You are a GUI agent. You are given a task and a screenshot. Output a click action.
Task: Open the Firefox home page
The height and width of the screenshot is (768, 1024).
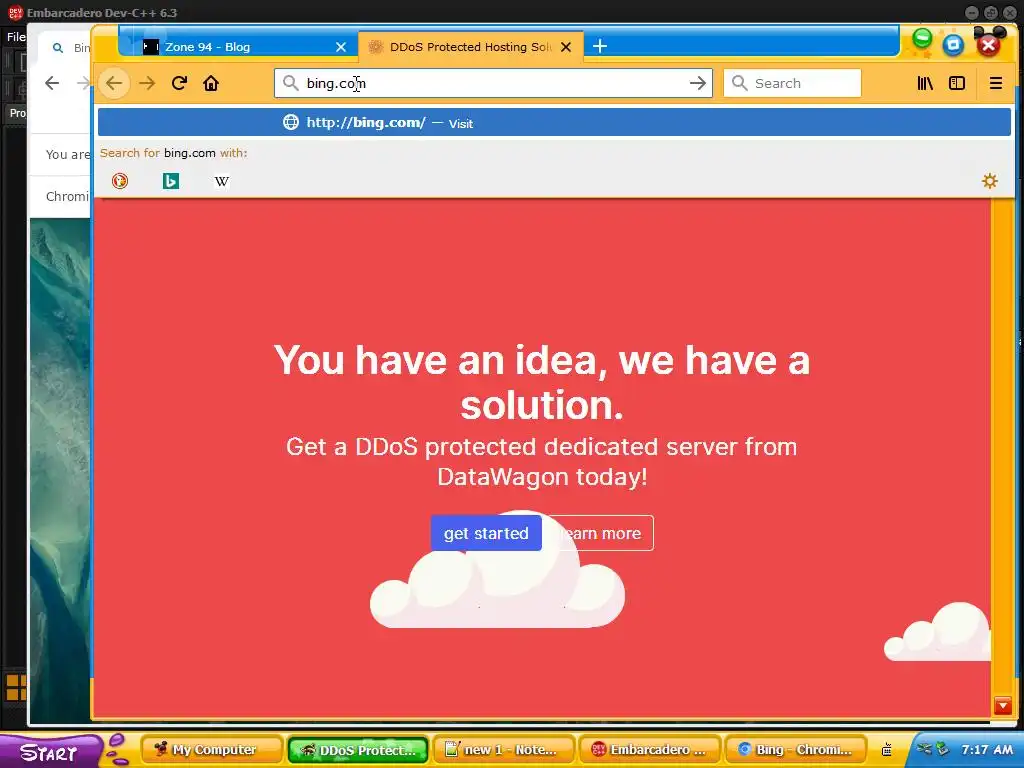[x=211, y=84]
